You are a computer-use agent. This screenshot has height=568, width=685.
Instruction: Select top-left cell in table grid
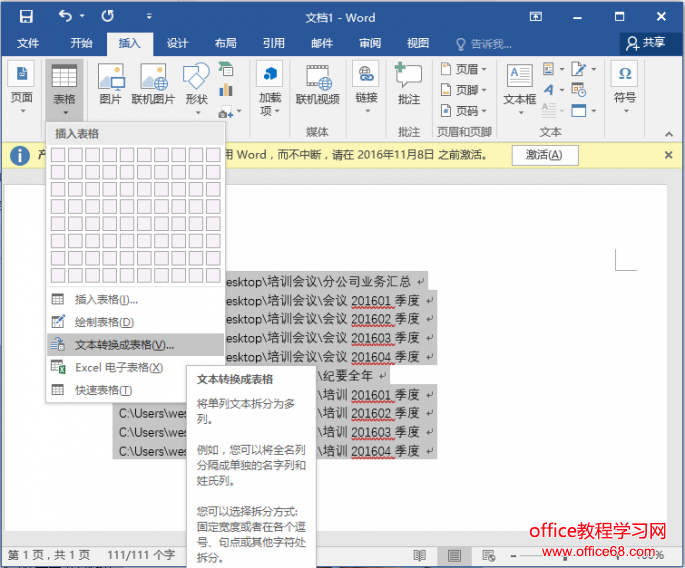(59, 154)
